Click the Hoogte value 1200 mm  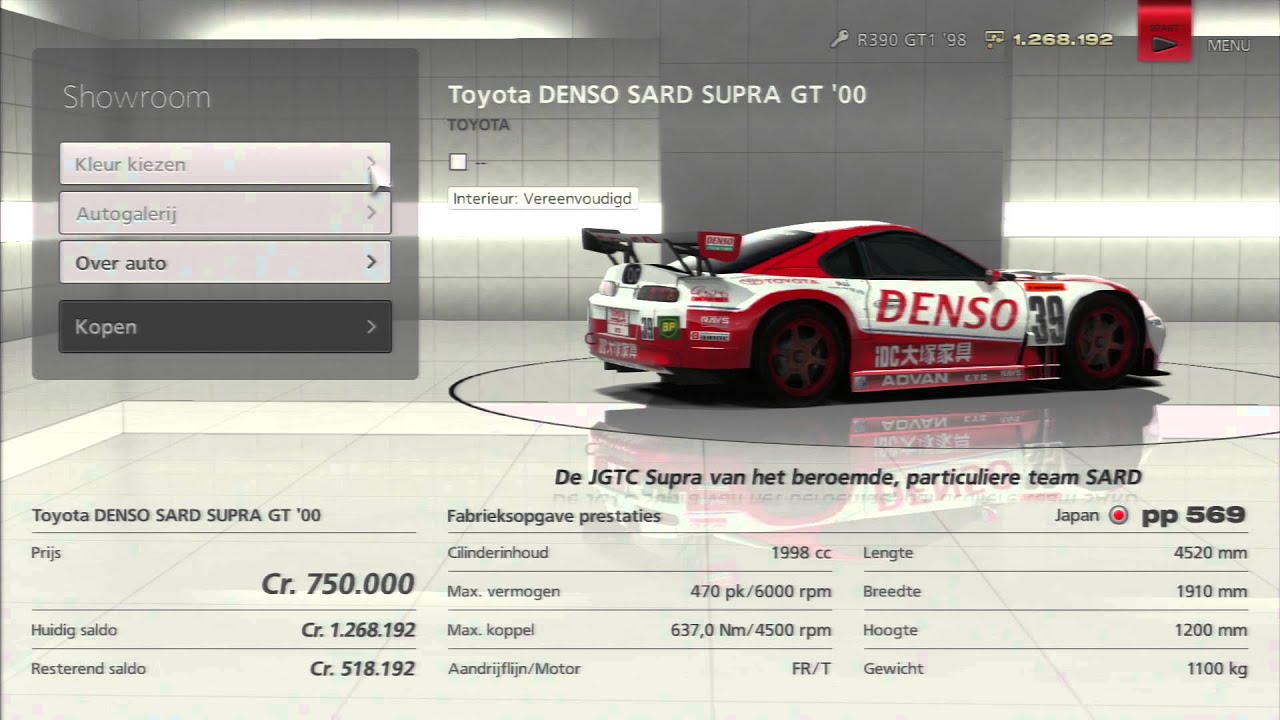1211,630
